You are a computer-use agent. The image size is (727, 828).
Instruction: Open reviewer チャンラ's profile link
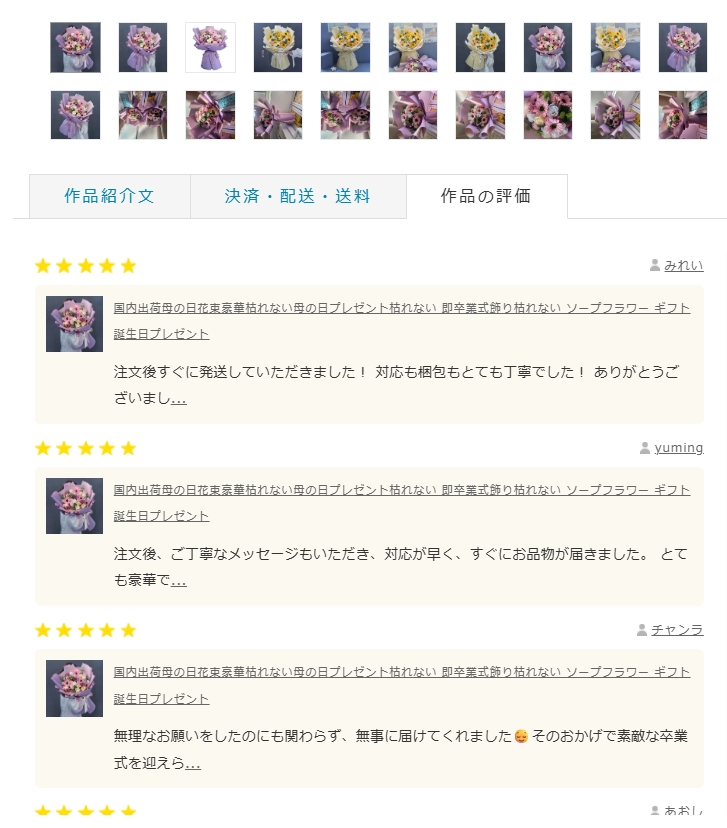pyautogui.click(x=677, y=630)
